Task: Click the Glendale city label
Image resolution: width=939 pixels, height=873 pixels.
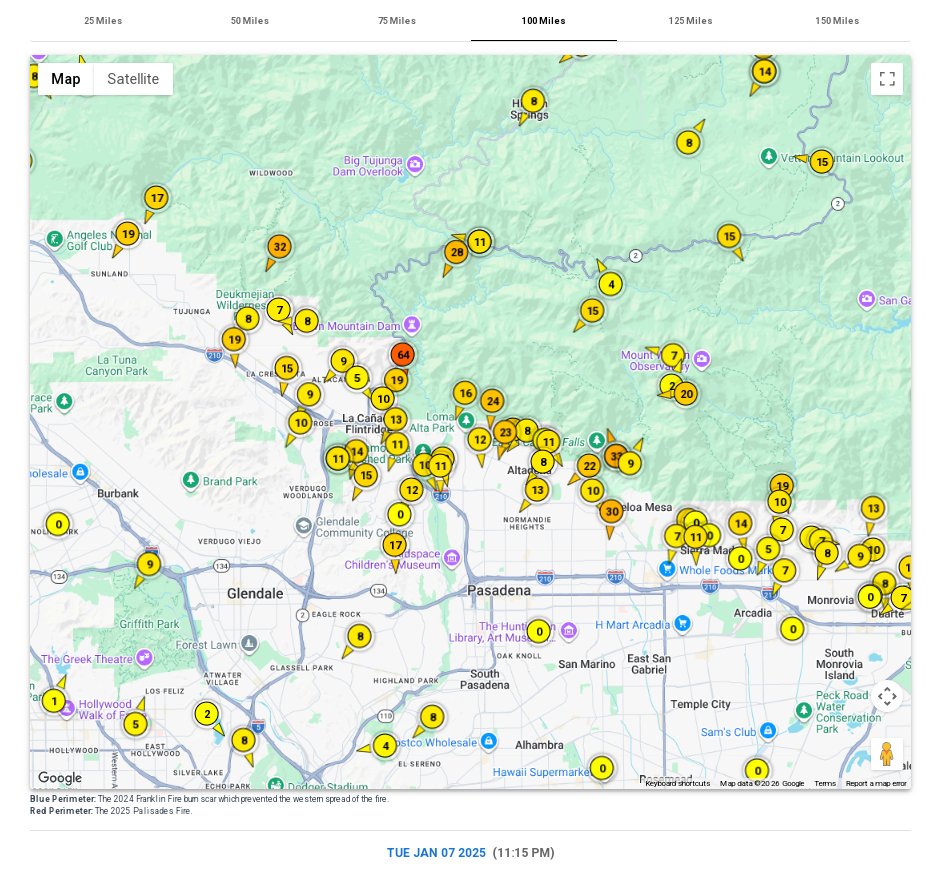Action: (x=255, y=593)
